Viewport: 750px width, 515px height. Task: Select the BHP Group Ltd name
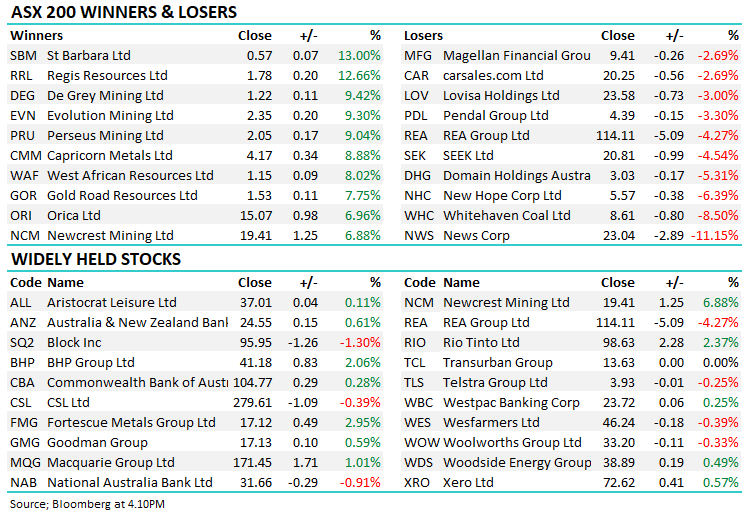91,362
